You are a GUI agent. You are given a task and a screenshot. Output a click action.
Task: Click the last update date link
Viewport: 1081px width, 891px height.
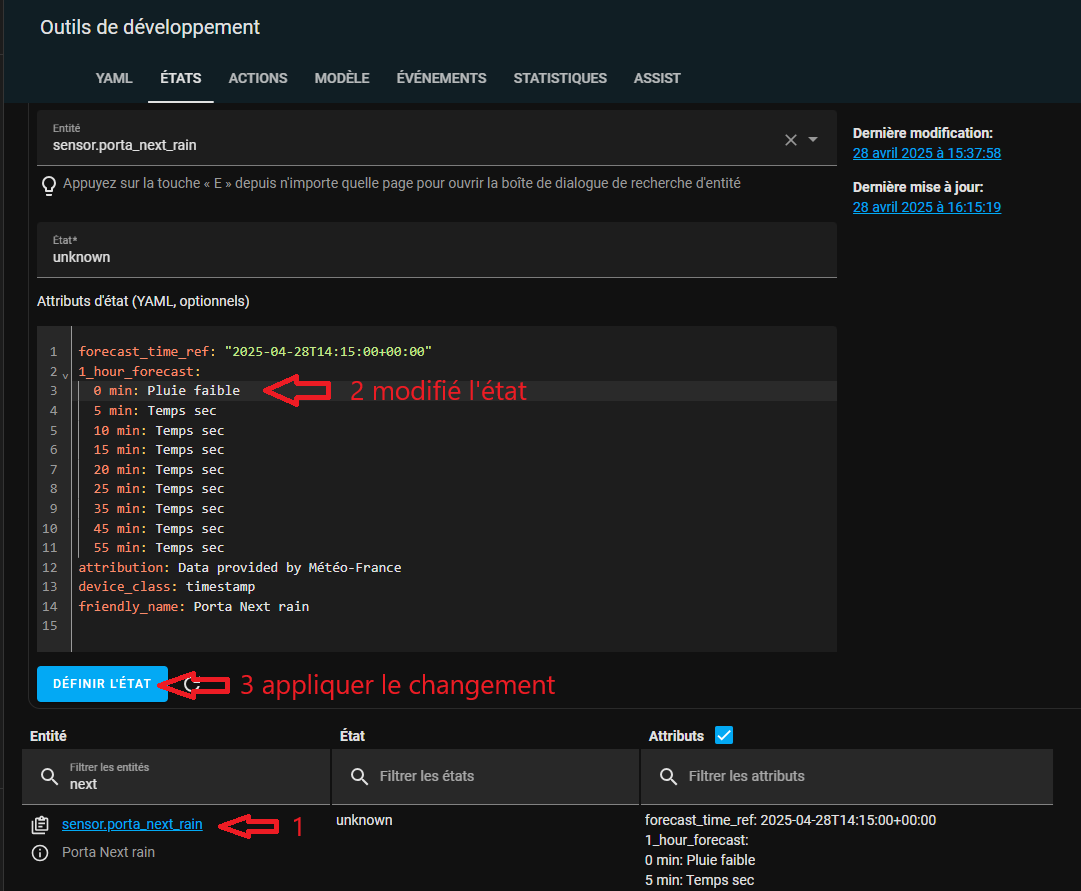click(x=927, y=207)
